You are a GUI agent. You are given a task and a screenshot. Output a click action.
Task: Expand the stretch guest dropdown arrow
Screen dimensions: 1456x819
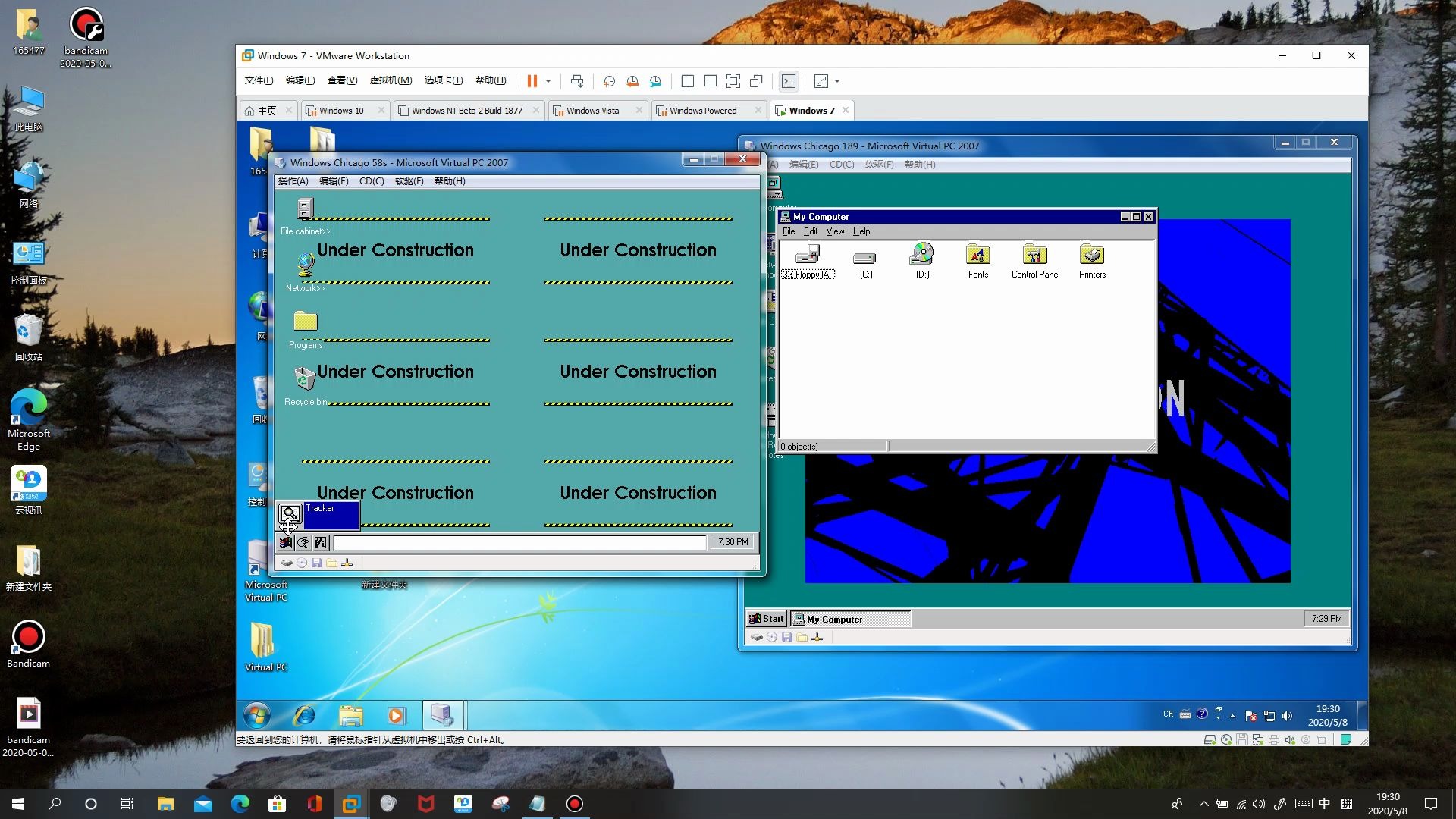pos(837,81)
